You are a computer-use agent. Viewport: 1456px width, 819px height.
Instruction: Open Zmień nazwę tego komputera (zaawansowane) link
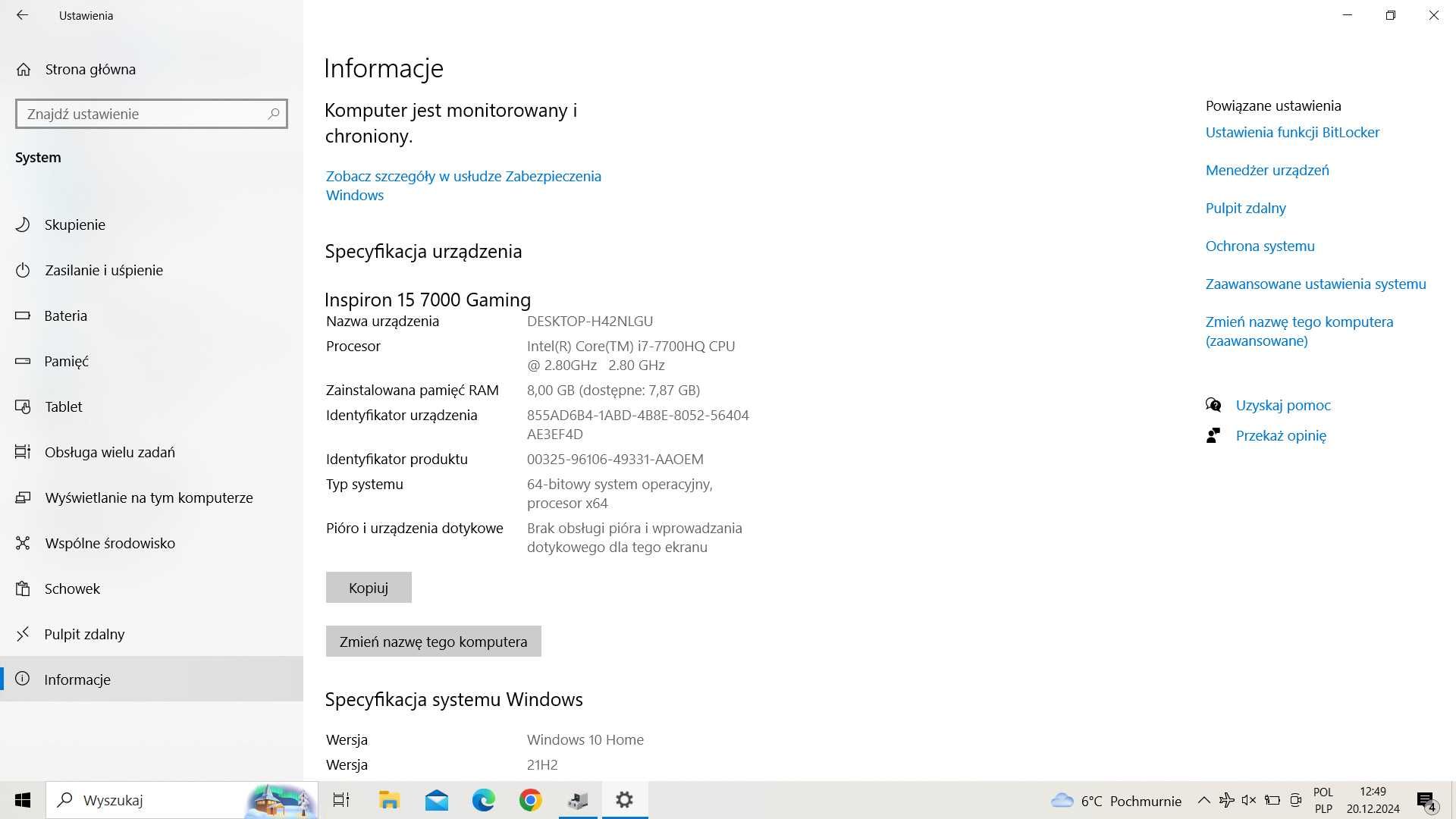(x=1299, y=331)
